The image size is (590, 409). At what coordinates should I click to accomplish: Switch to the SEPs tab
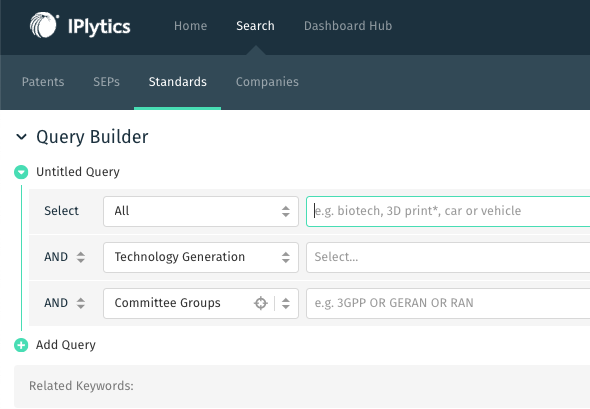pos(106,82)
